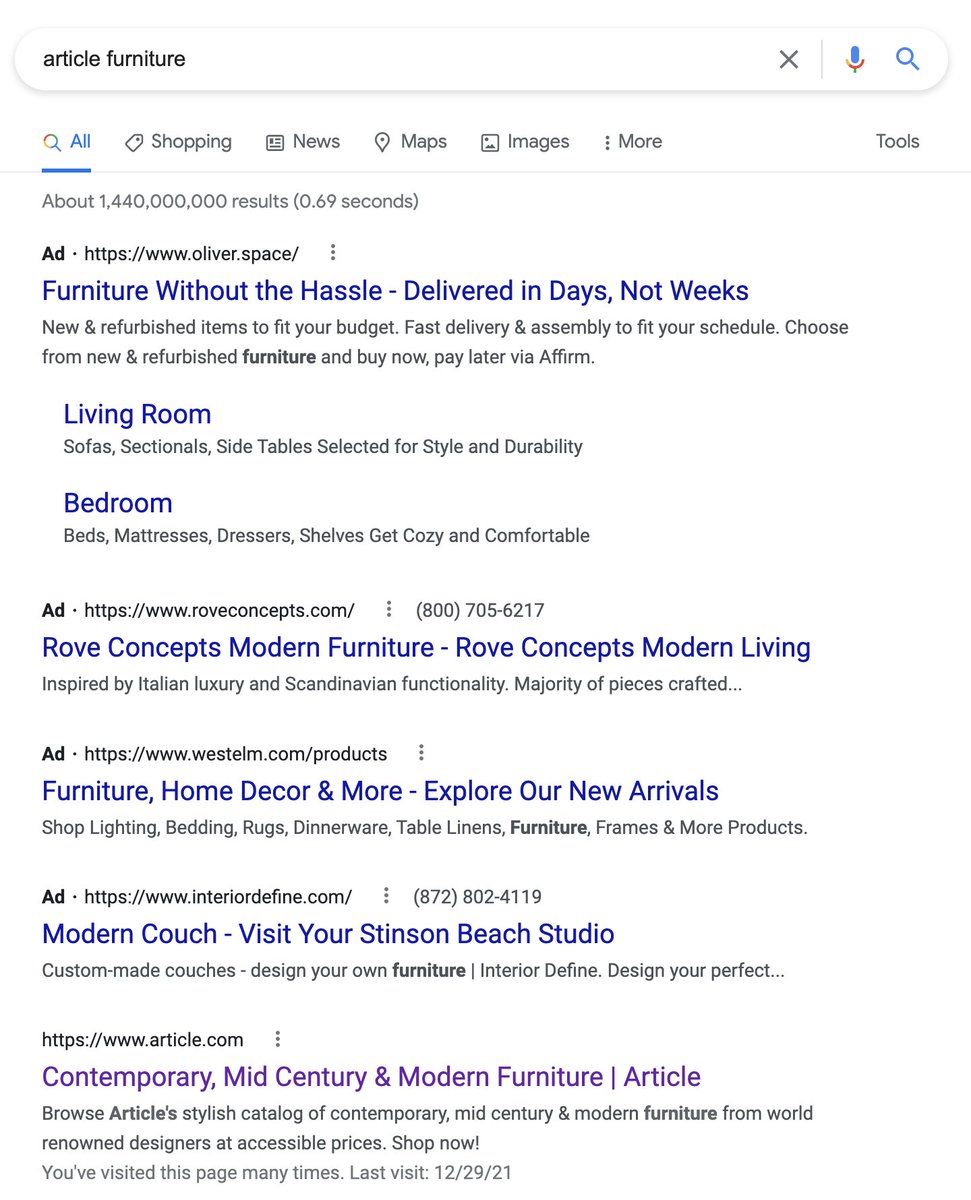
Task: Click the https://www.roveconcepts.com/ URL text
Action: click(x=219, y=610)
